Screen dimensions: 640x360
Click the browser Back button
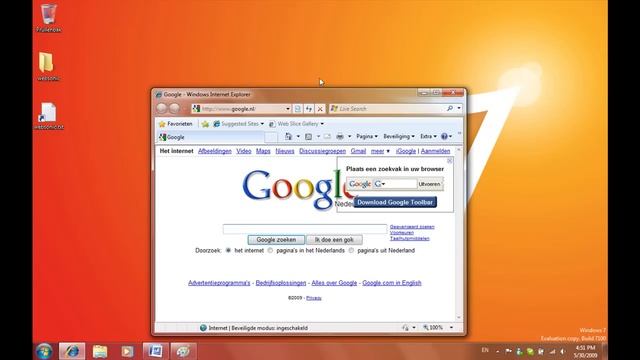[x=162, y=108]
